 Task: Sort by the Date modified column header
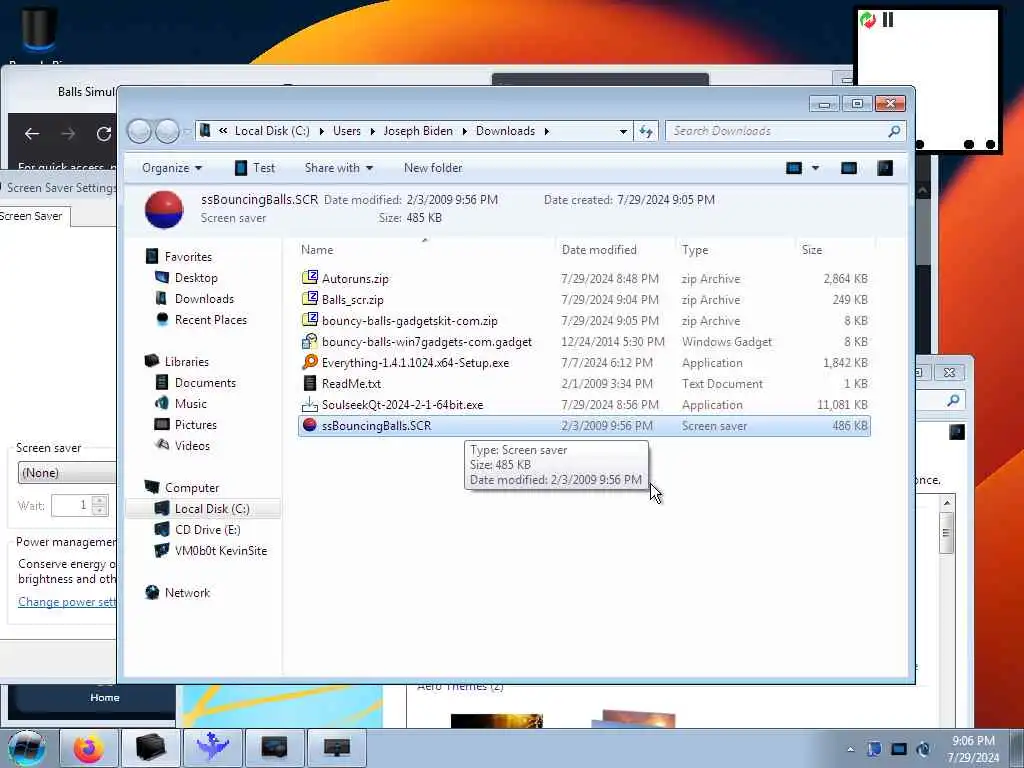pyautogui.click(x=599, y=249)
